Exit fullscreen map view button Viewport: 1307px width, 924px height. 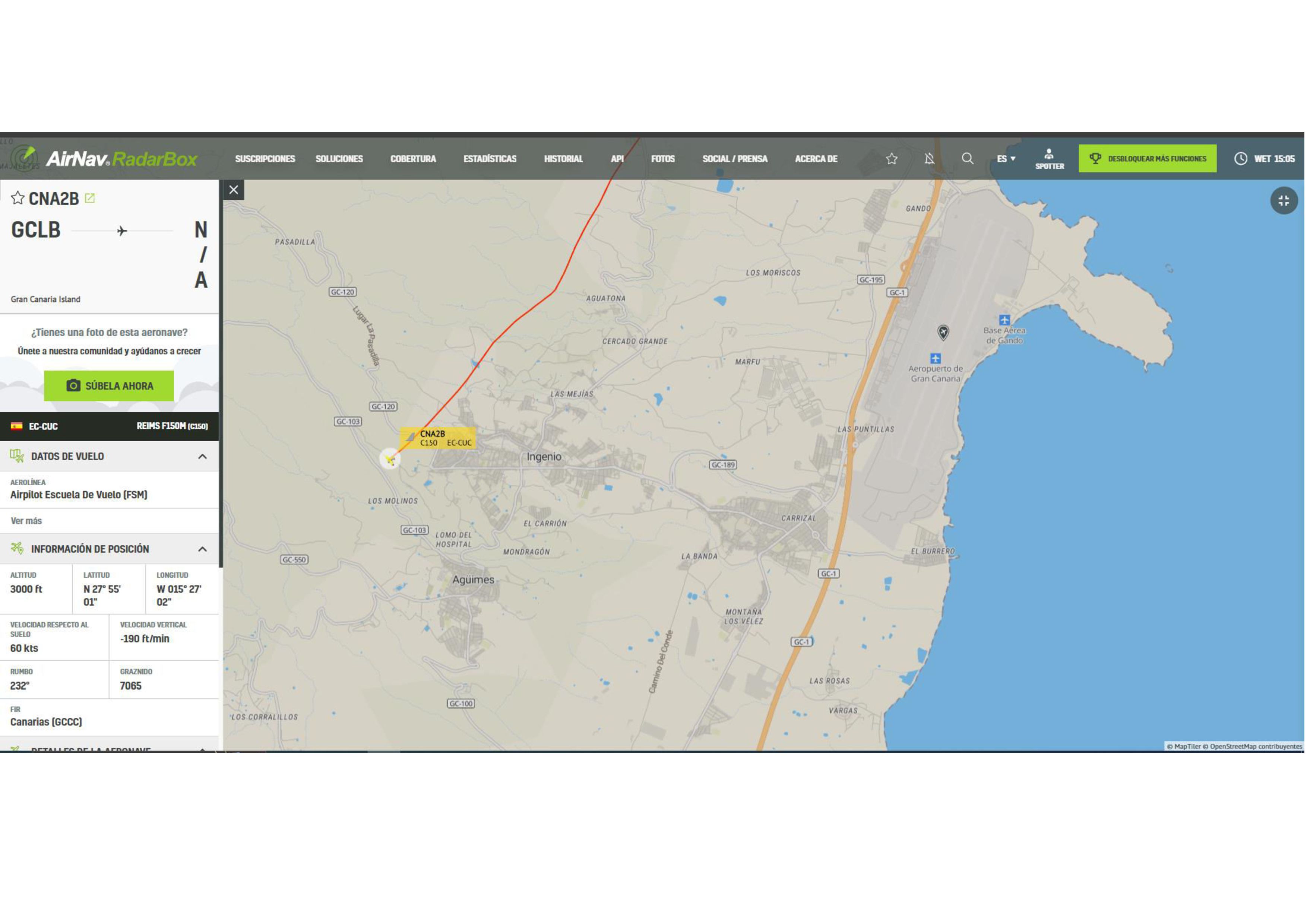coord(1284,201)
